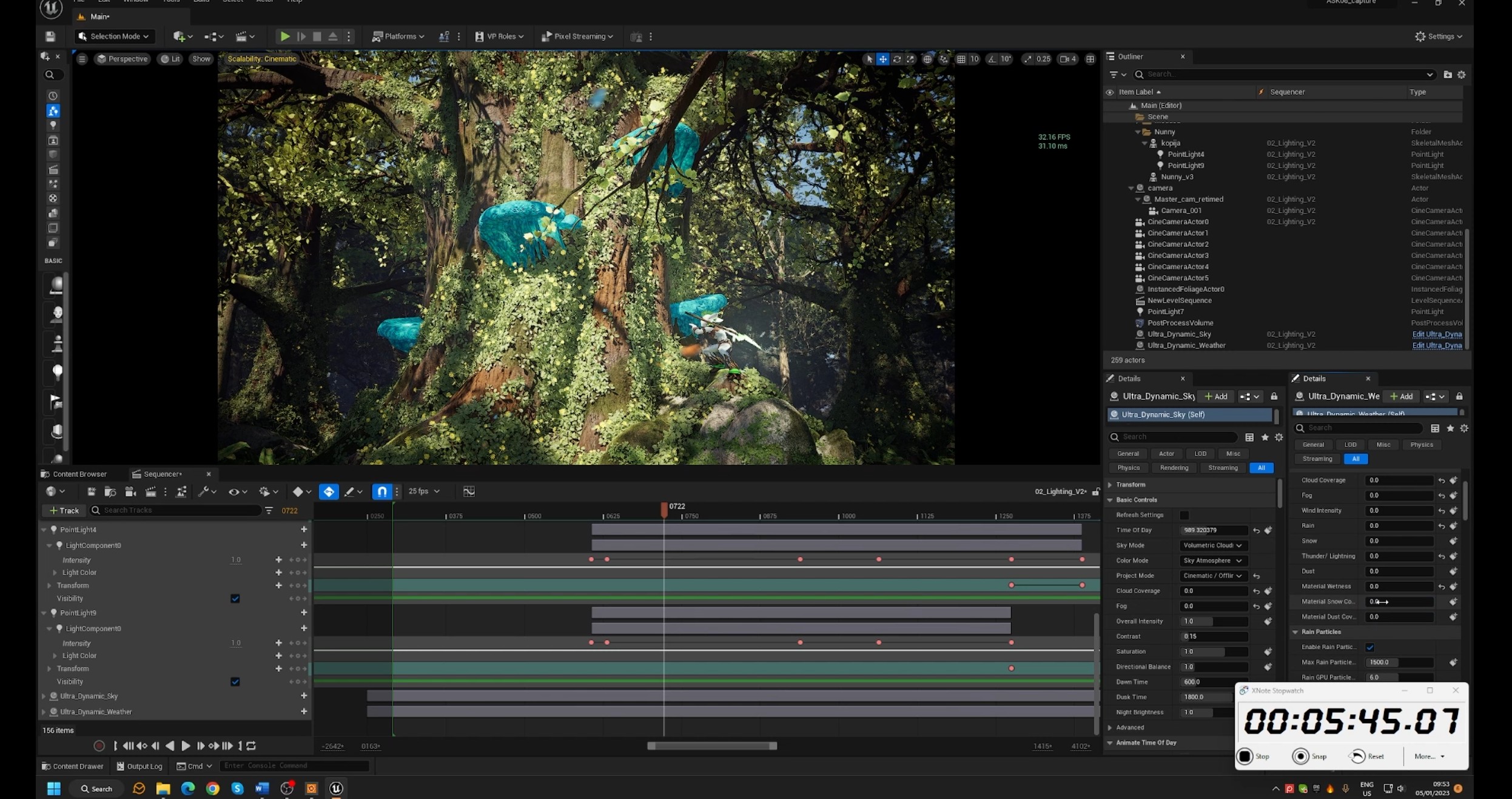Screen dimensions: 1512x799
Task: Select the translate gizmo tool in viewport
Action: click(x=883, y=59)
